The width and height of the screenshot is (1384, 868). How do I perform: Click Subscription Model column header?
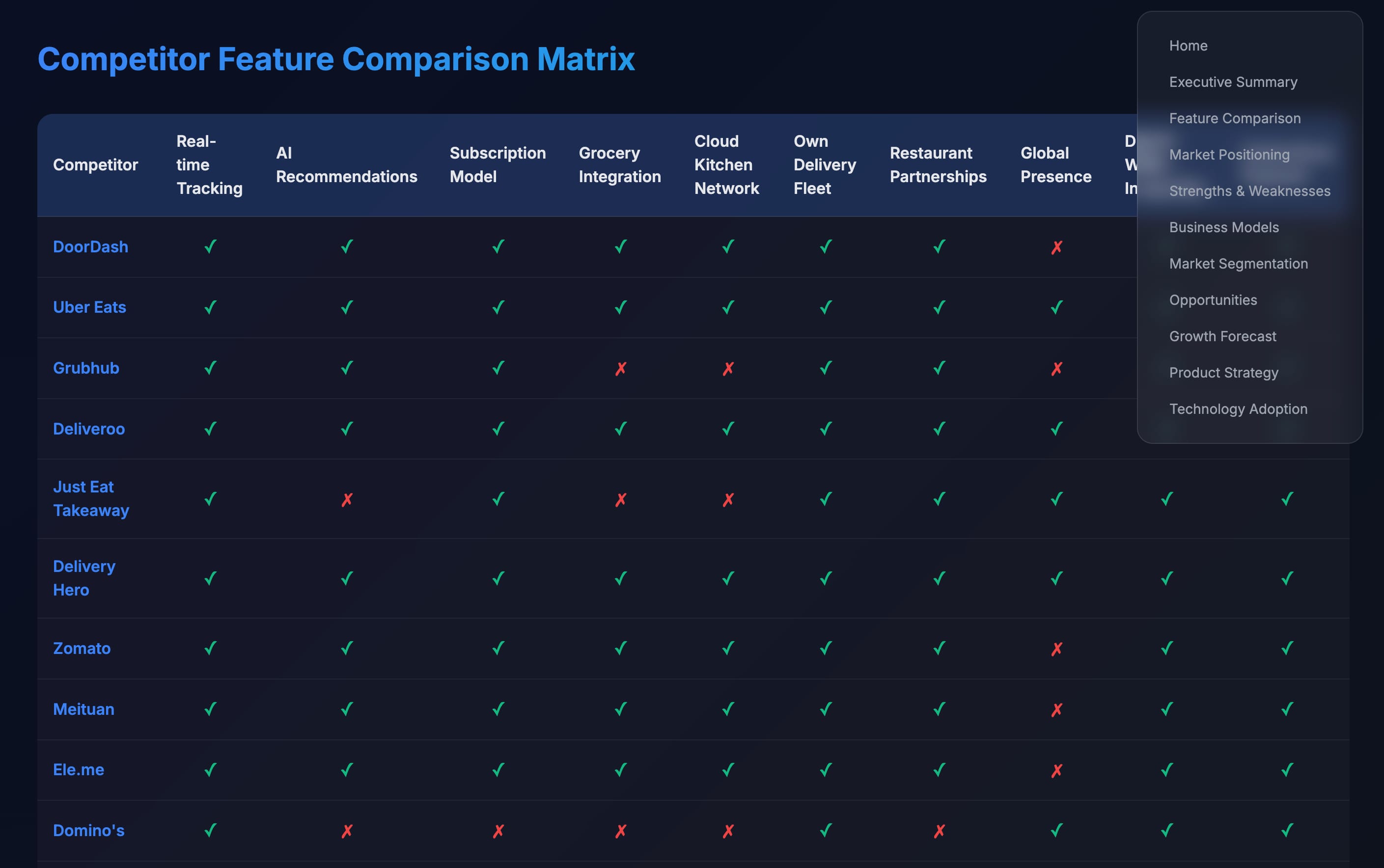[x=498, y=165]
